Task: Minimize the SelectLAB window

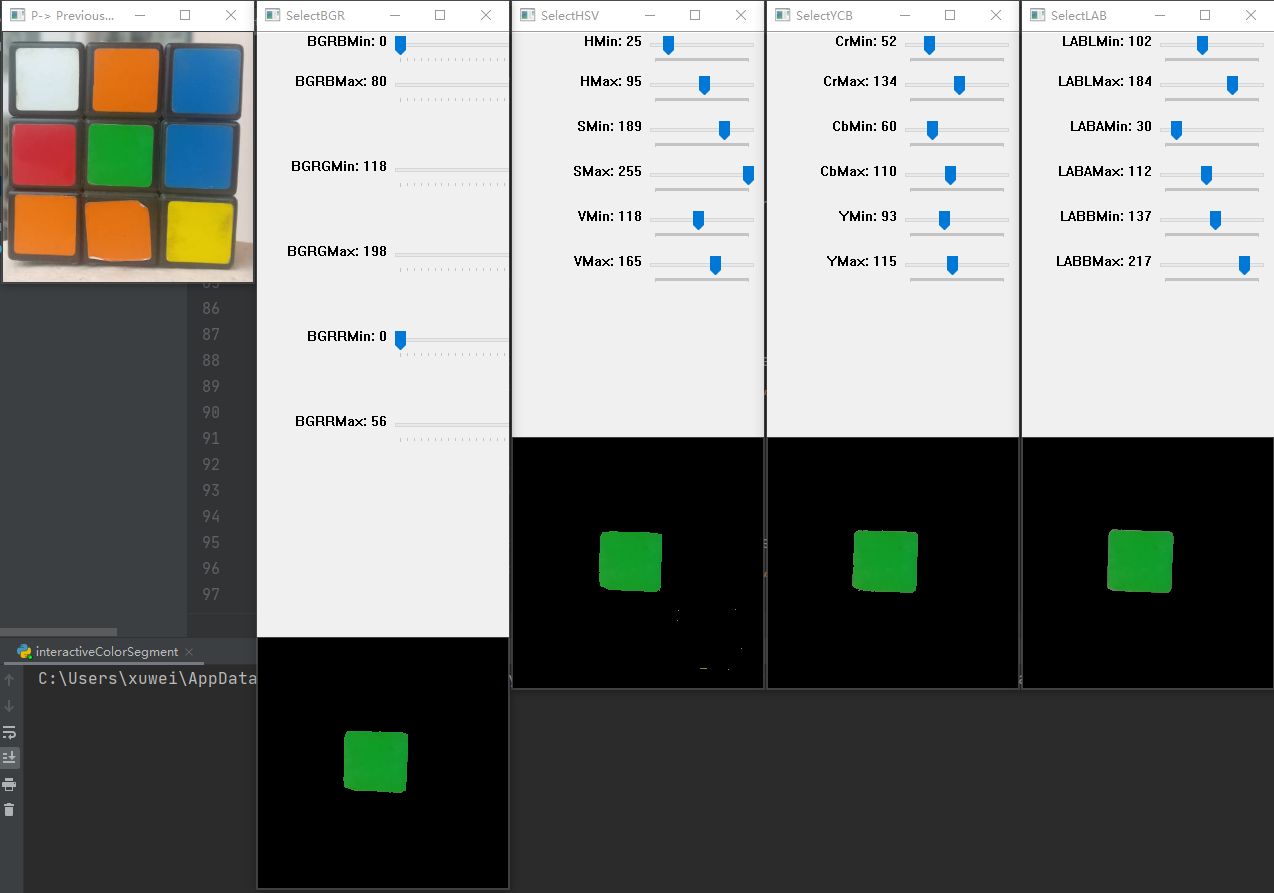Action: tap(1159, 16)
